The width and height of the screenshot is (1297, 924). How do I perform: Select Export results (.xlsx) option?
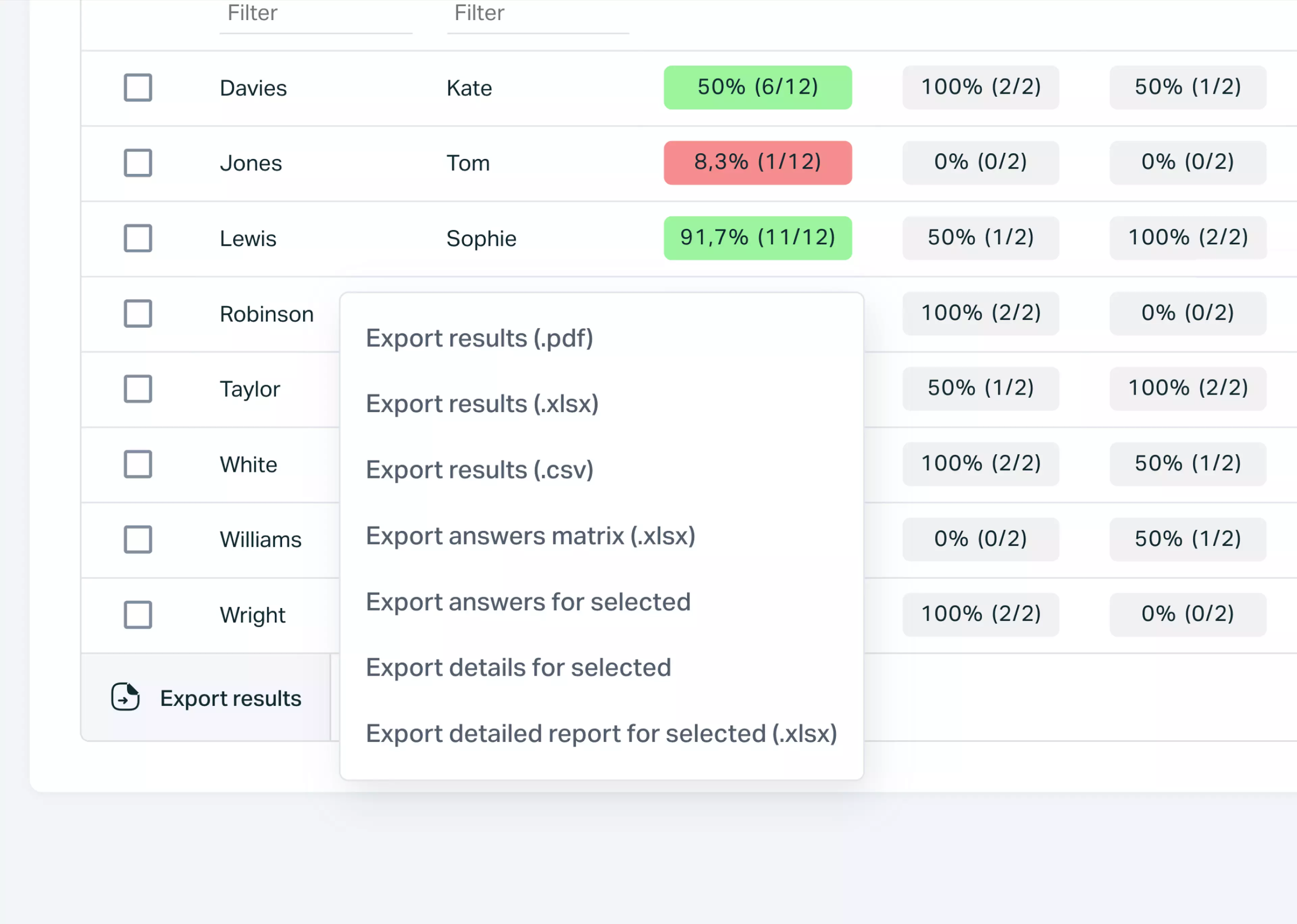[482, 403]
